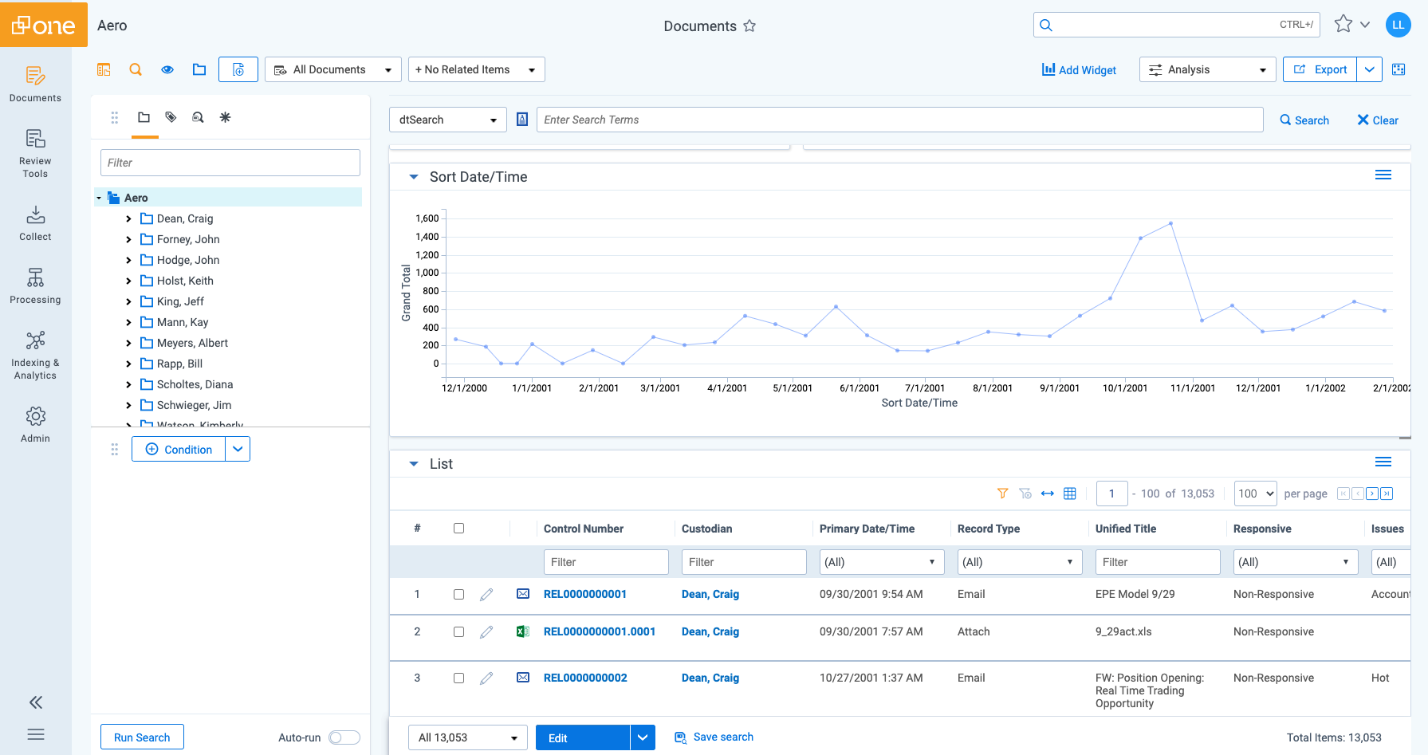The height and width of the screenshot is (755, 1428).
Task: Click the document preview eye icon
Action: (167, 69)
